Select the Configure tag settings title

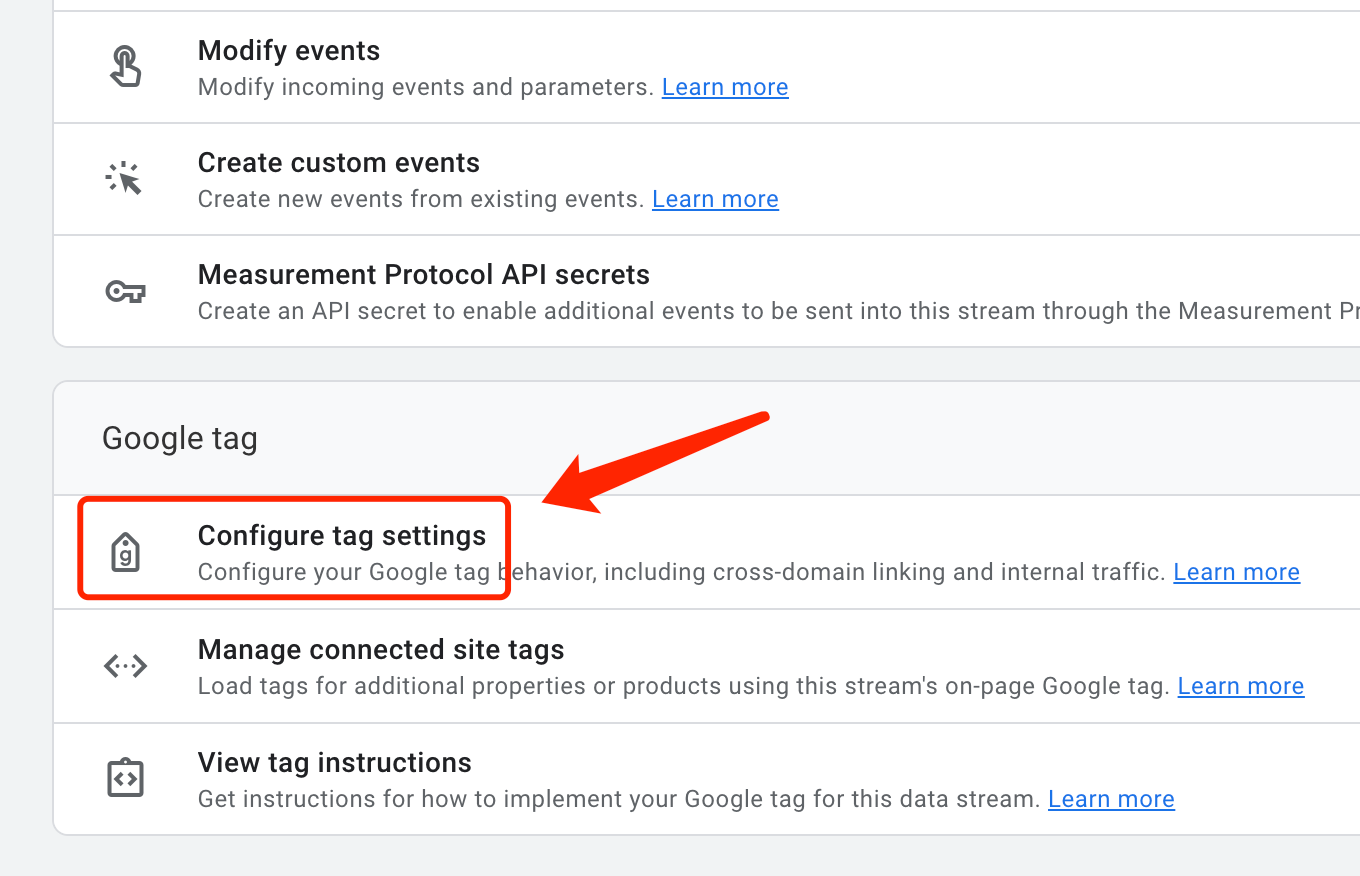342,536
